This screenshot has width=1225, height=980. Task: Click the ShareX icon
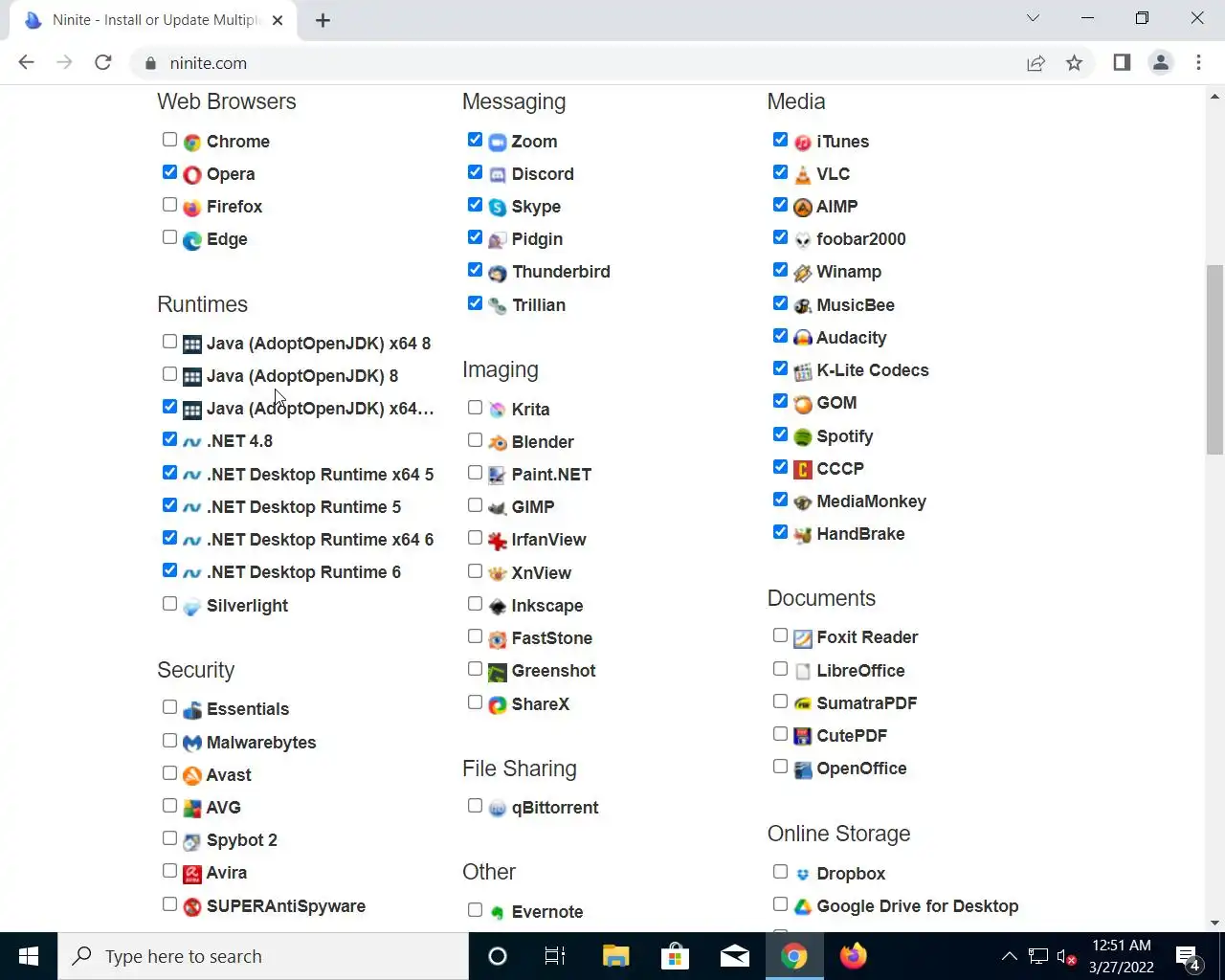[498, 704]
